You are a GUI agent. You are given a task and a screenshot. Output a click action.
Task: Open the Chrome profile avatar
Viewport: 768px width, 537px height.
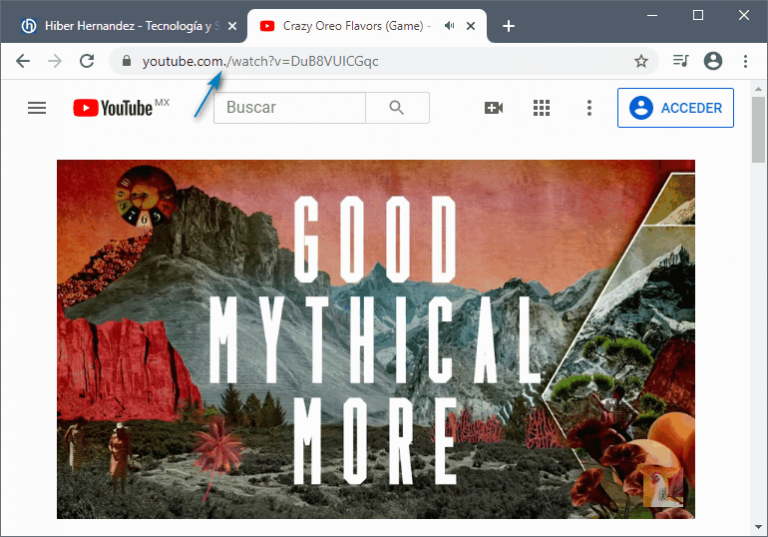pyautogui.click(x=713, y=61)
